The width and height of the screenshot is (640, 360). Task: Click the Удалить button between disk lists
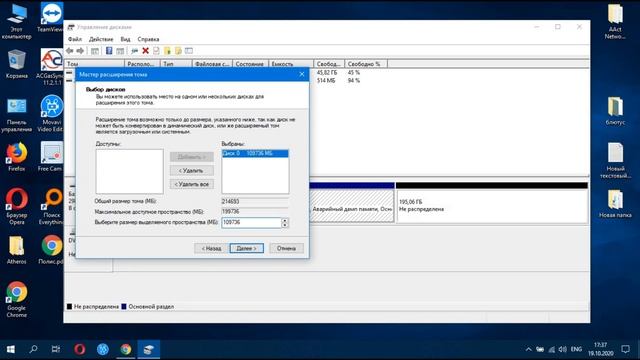[x=191, y=171]
